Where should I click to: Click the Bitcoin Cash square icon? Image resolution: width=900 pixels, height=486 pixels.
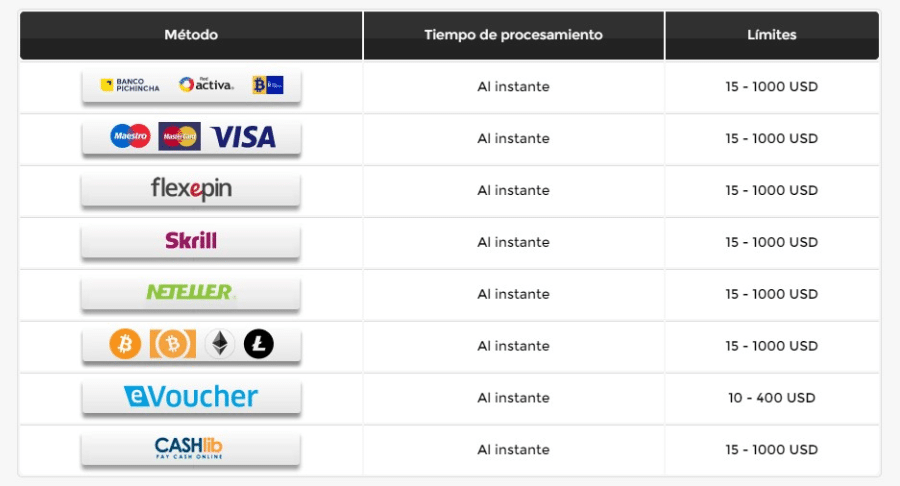173,344
